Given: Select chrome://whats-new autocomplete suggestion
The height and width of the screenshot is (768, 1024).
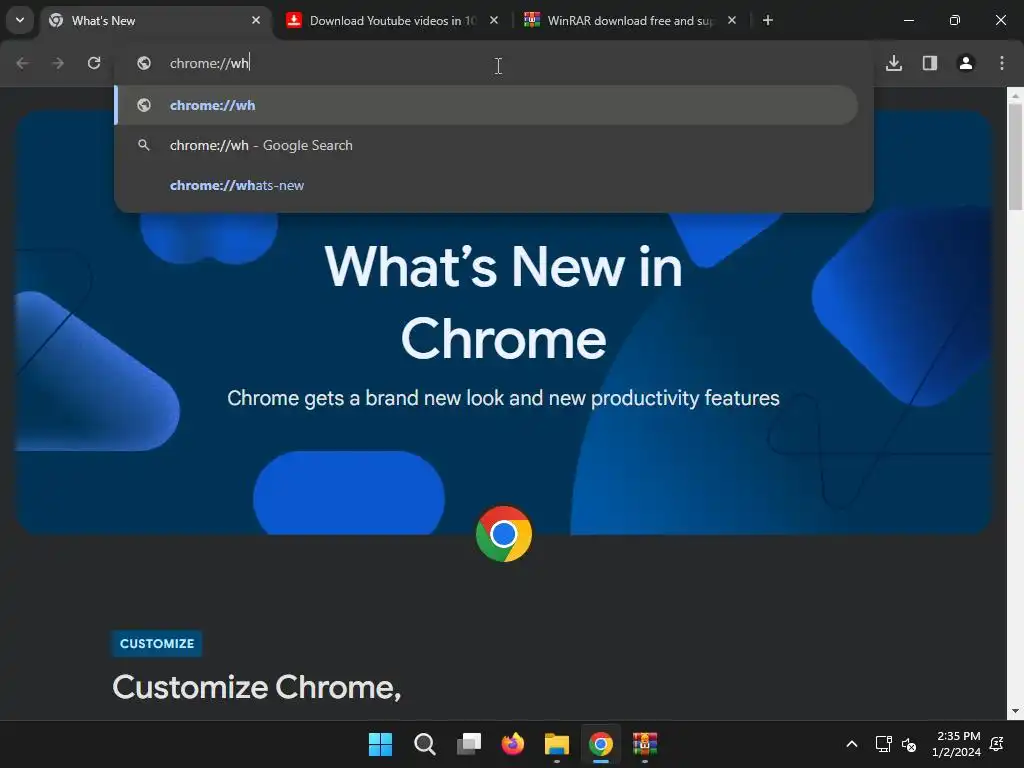Looking at the screenshot, I should pyautogui.click(x=487, y=185).
